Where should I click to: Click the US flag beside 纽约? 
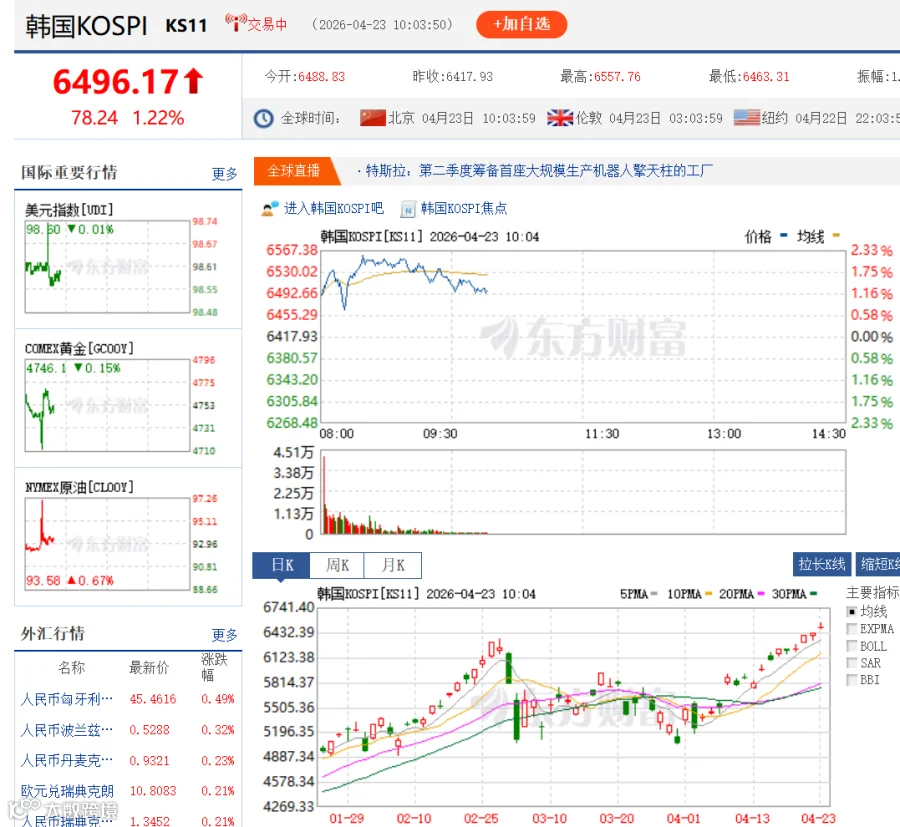(747, 118)
